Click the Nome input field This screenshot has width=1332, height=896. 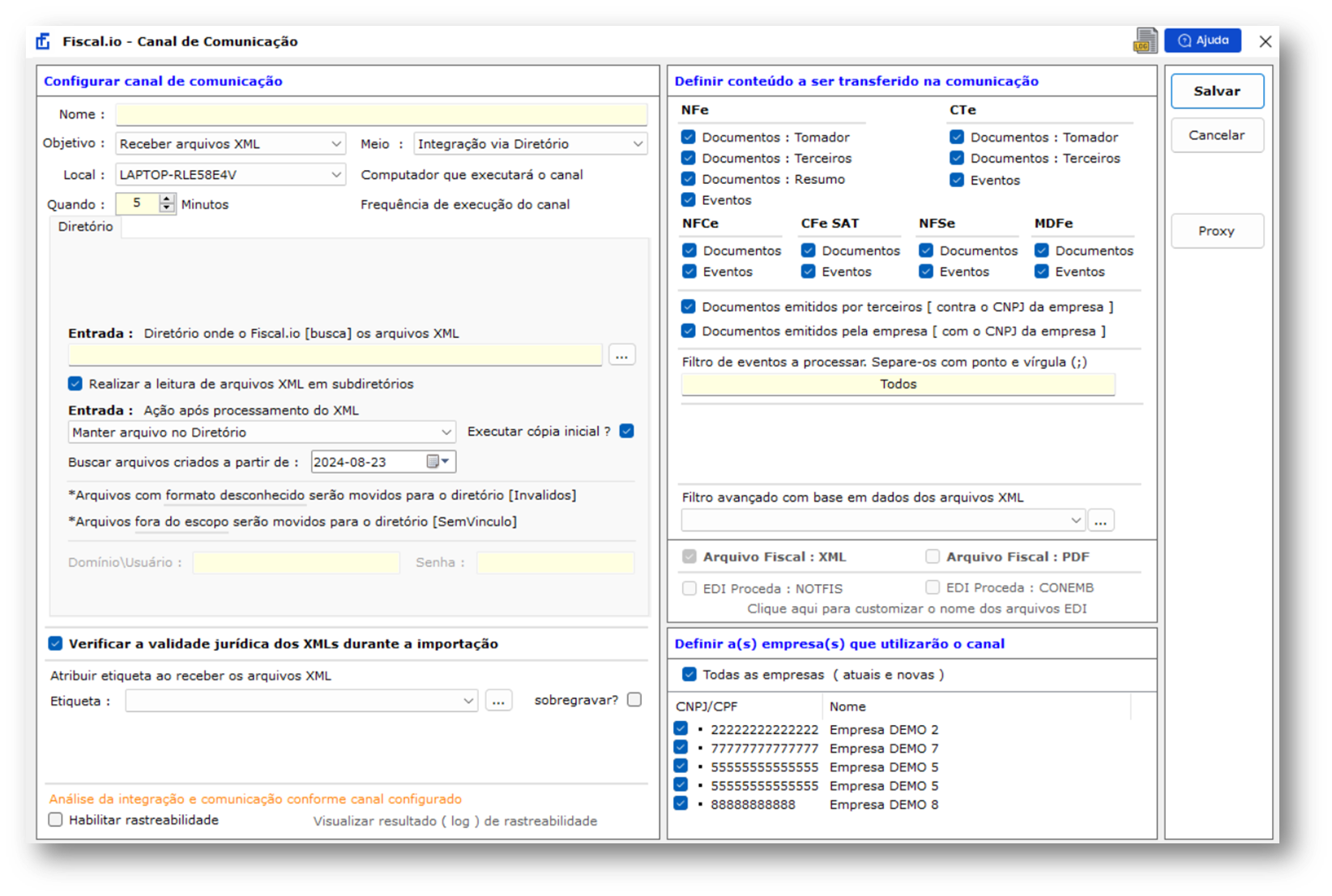click(382, 114)
